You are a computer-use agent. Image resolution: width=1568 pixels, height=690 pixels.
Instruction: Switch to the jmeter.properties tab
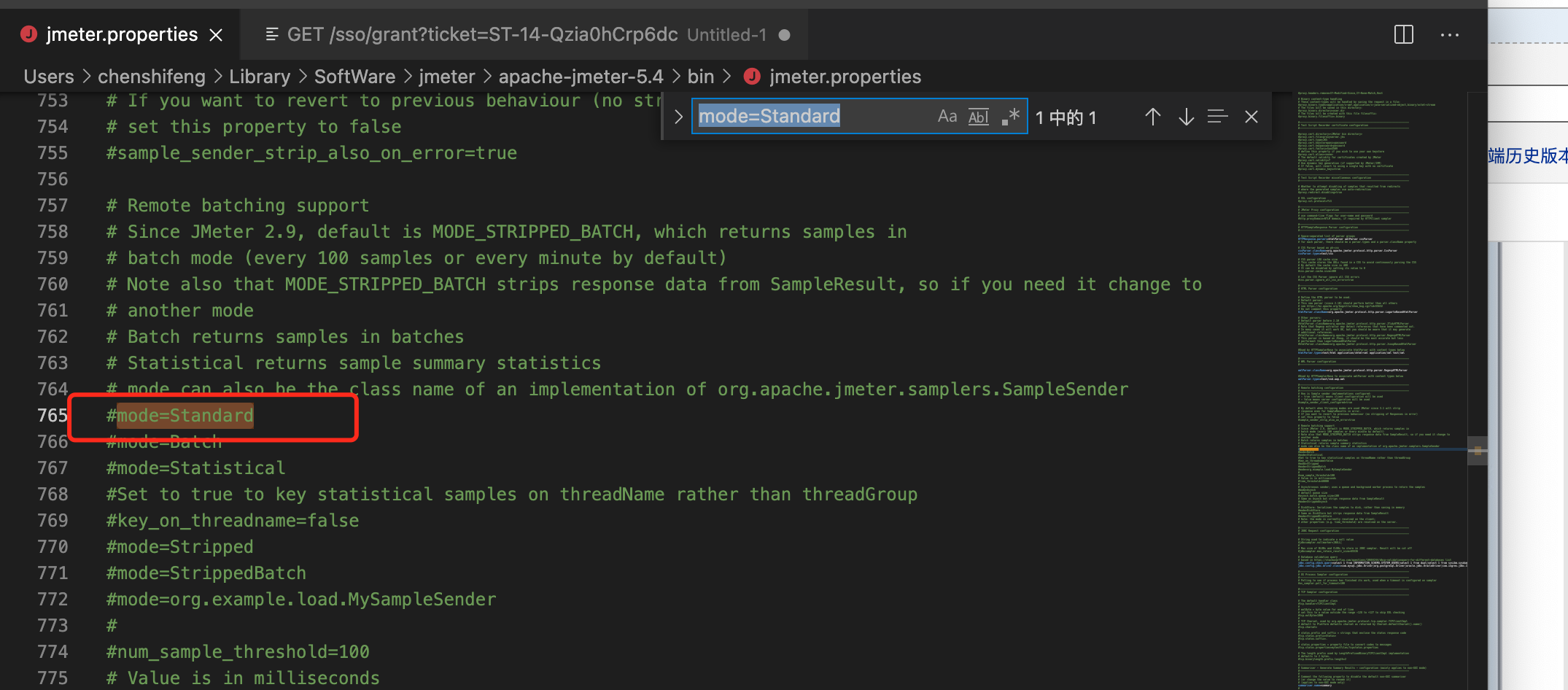coord(121,34)
